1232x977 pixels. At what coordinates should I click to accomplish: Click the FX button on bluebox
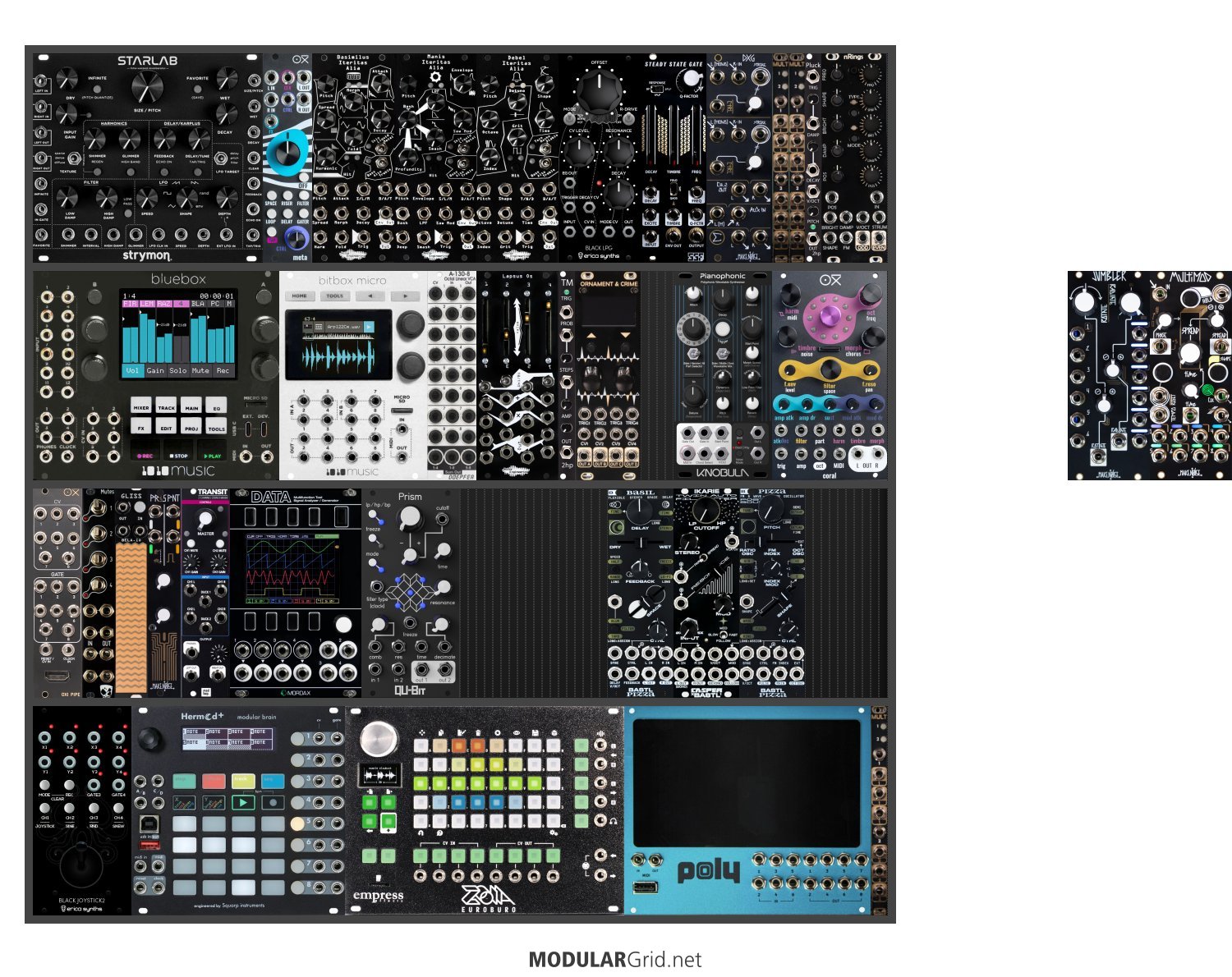[141, 425]
